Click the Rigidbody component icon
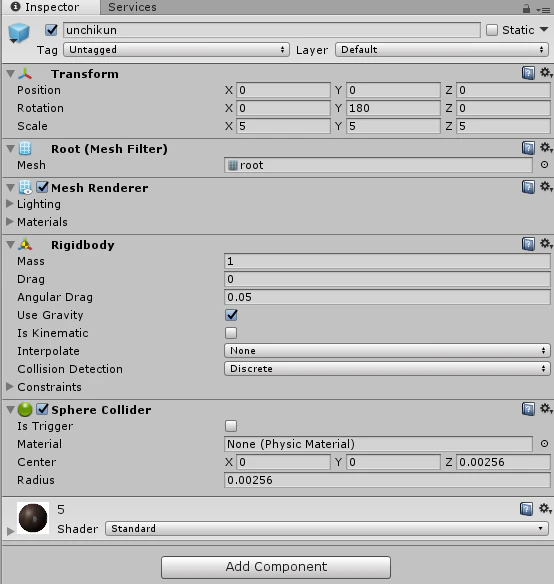This screenshot has height=584, width=554. point(25,245)
